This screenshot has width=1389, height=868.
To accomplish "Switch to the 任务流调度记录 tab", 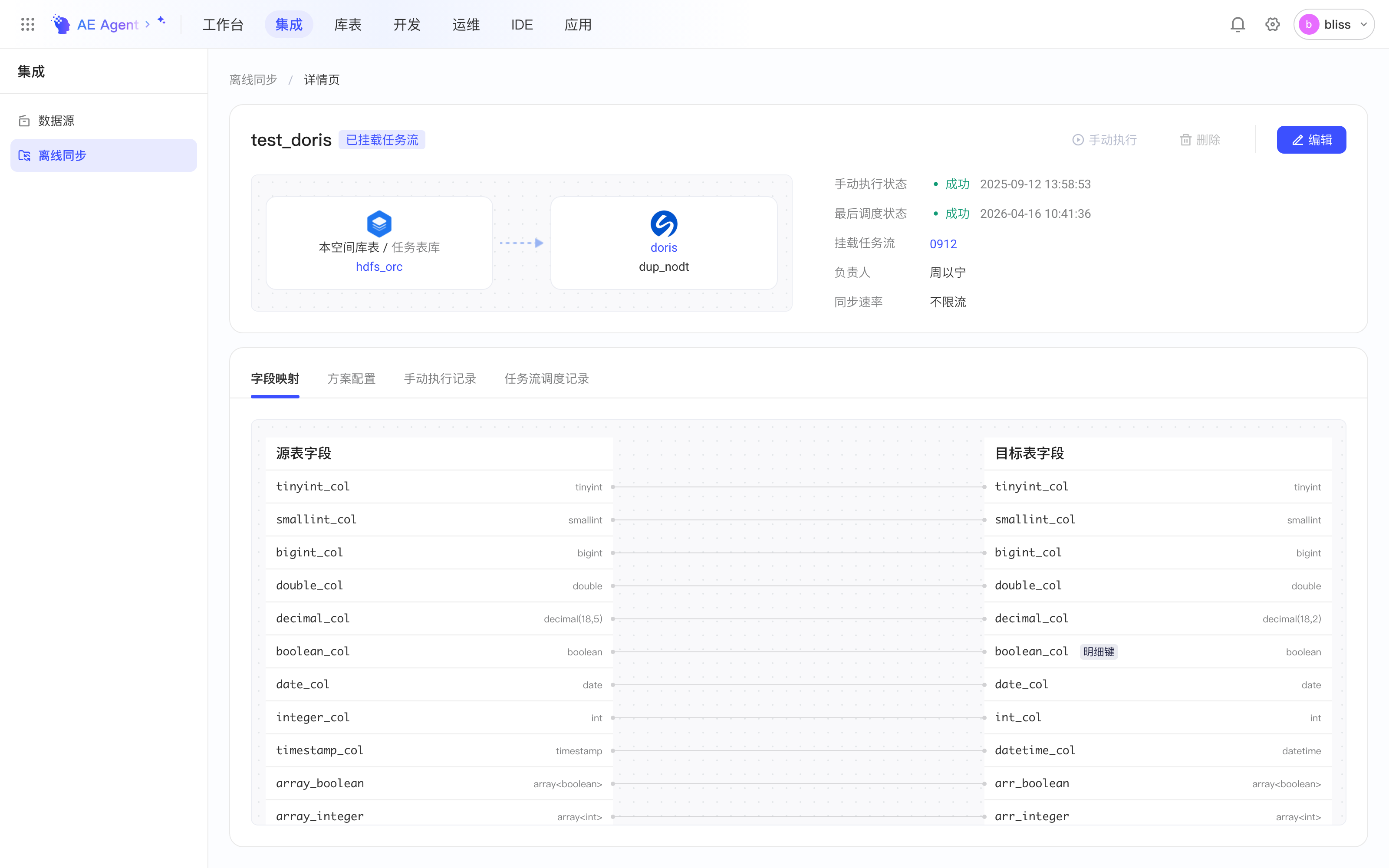I will 546,379.
